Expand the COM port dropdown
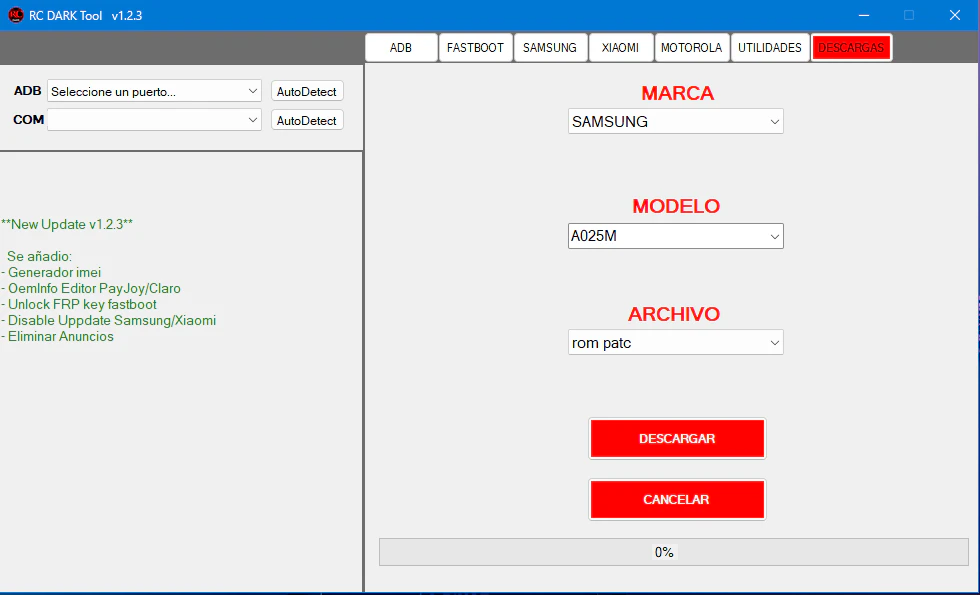The image size is (980, 595). click(154, 120)
